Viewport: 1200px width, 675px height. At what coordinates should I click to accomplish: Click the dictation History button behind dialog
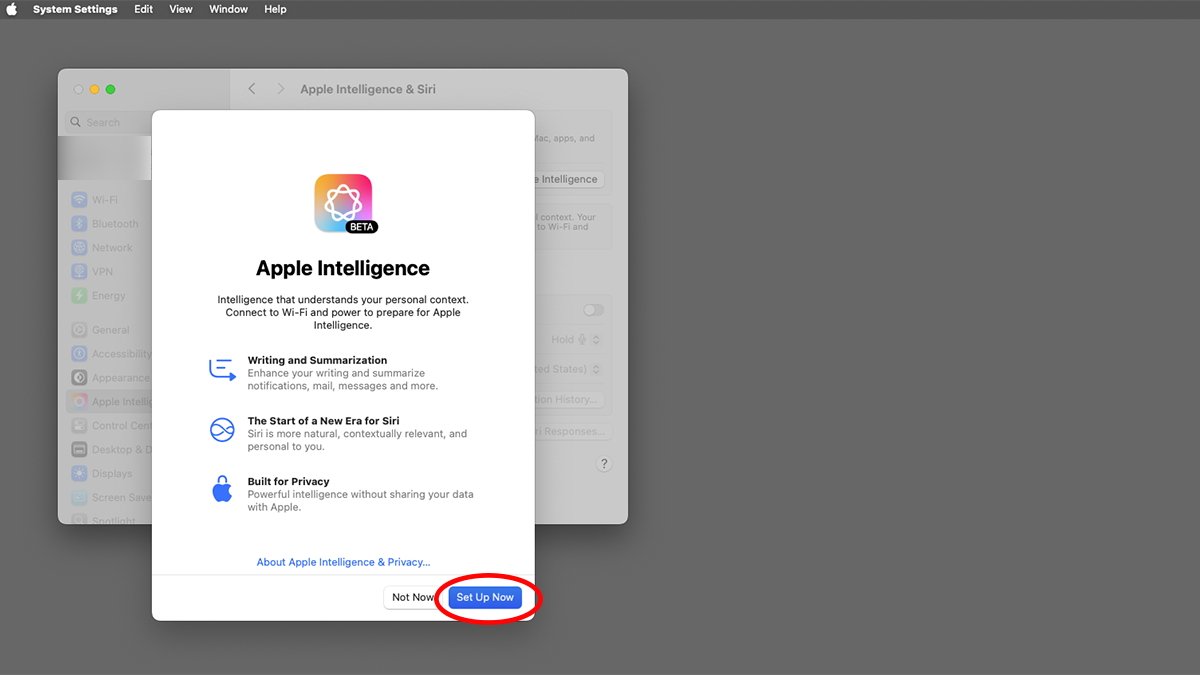(x=570, y=399)
